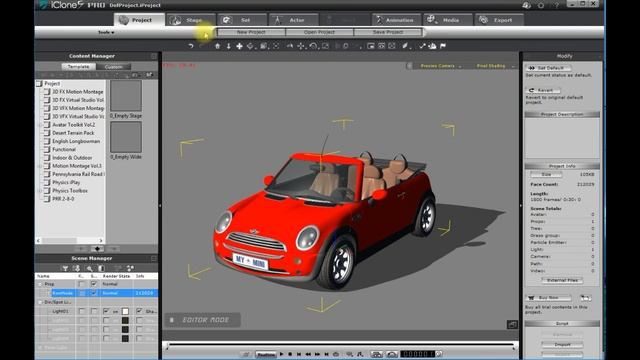This screenshot has width=640, height=360.
Task: Jump to the first frame button
Action: click(299, 354)
